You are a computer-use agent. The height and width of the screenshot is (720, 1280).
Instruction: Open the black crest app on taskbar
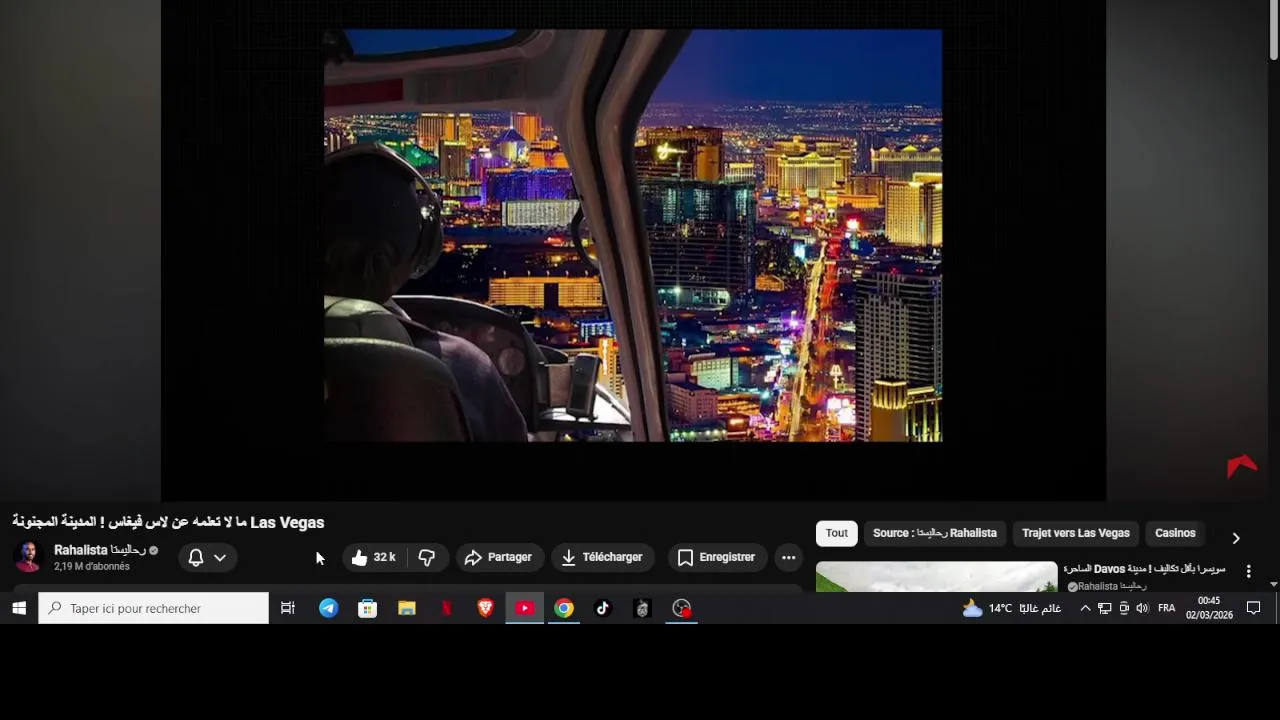point(642,608)
